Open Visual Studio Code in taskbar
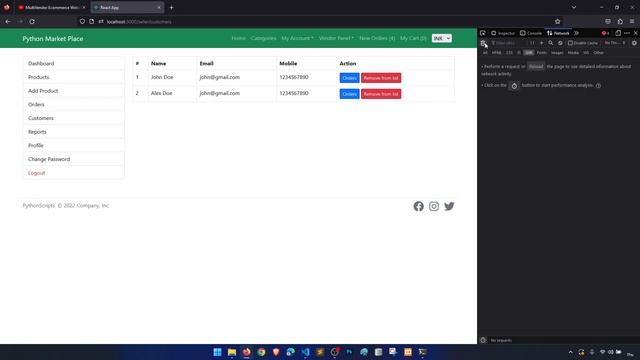 tap(305, 352)
